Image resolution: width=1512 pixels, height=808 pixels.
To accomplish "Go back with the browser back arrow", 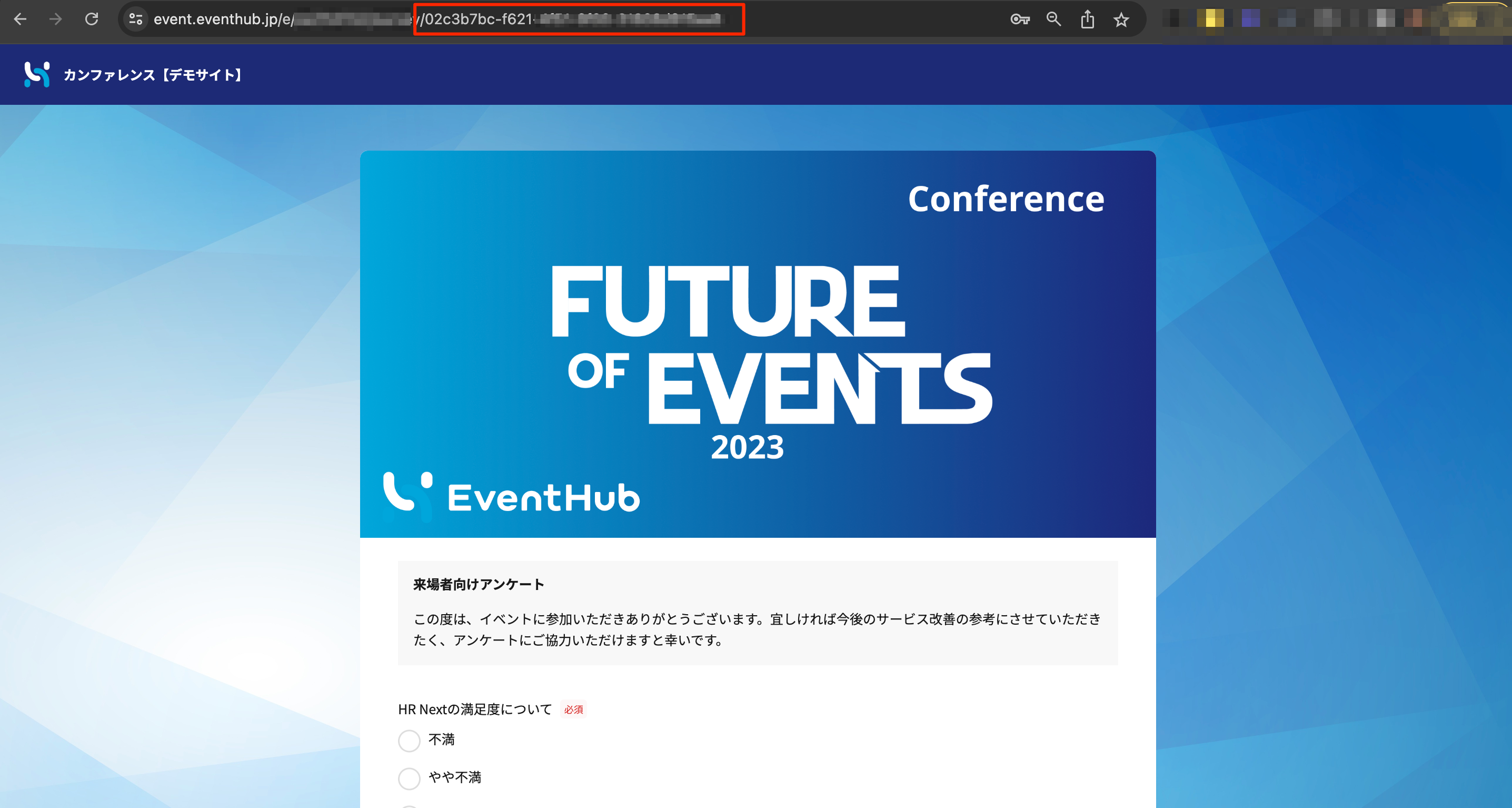I will click(21, 19).
